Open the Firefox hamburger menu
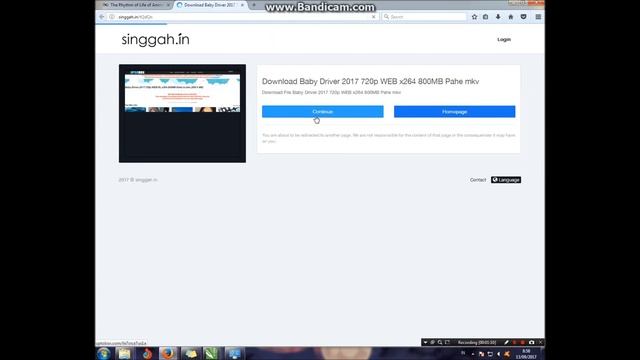 tap(538, 17)
